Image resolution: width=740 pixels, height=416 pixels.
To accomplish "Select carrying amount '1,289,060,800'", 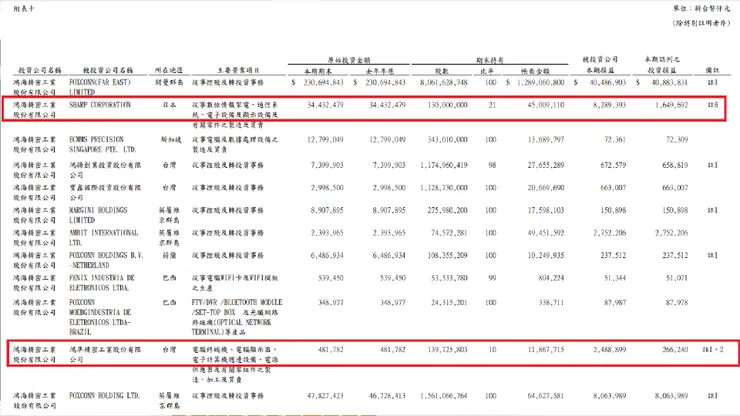I will [x=540, y=82].
